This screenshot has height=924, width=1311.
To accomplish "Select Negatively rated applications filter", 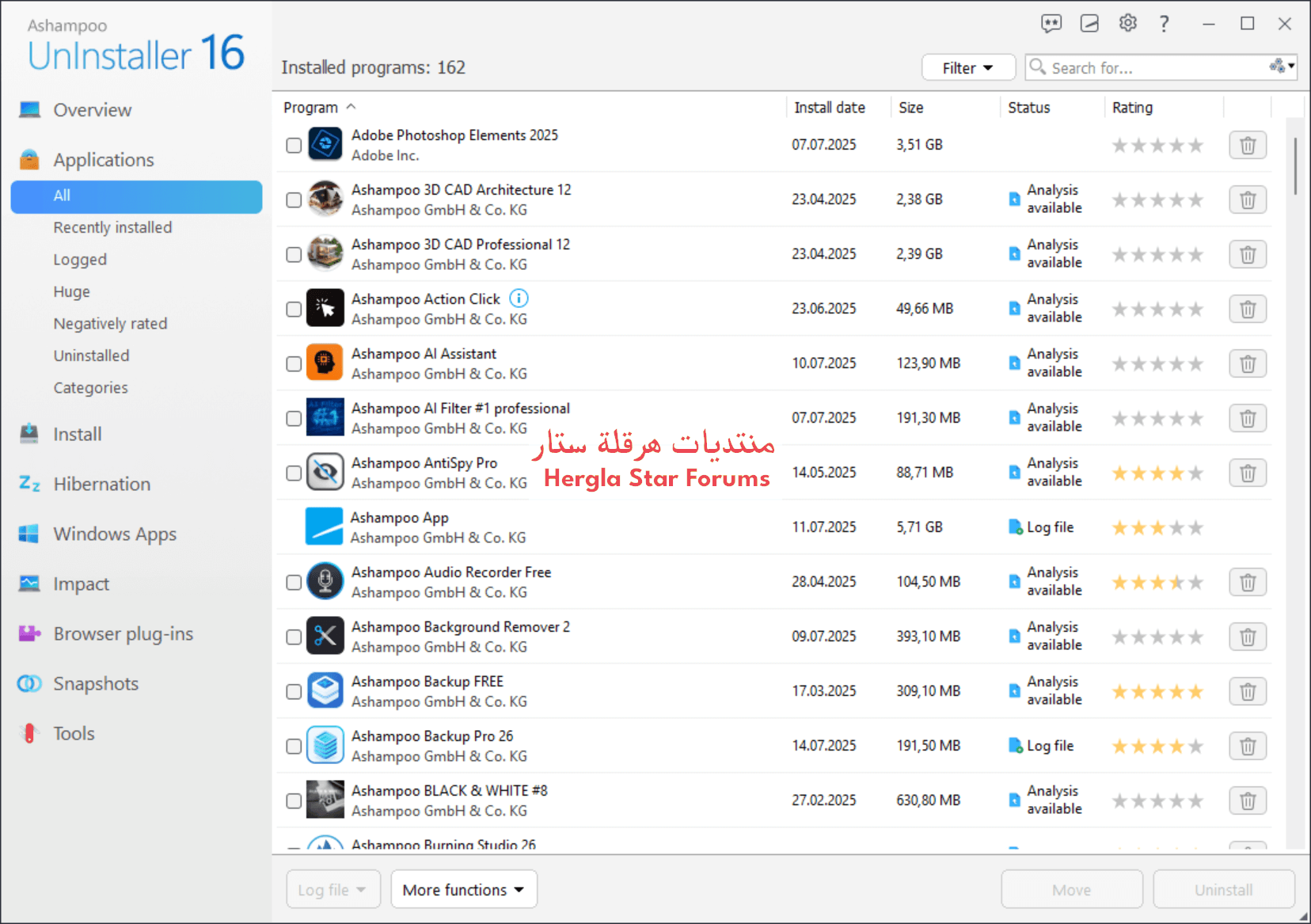I will pos(110,323).
